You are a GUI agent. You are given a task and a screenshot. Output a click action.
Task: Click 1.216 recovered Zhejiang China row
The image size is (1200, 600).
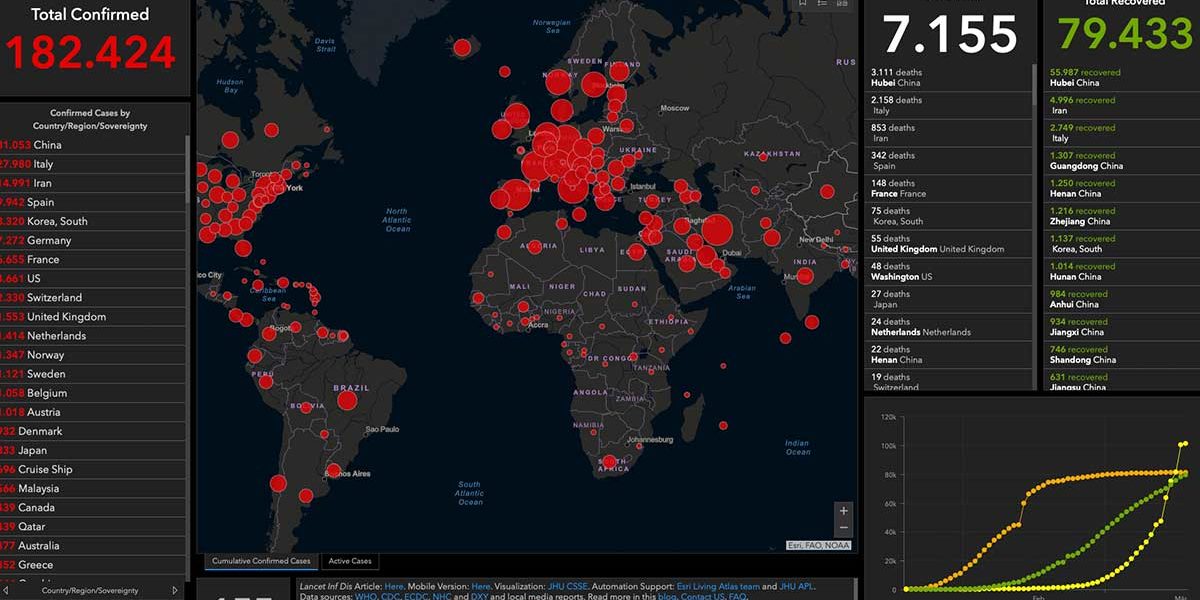1122,216
